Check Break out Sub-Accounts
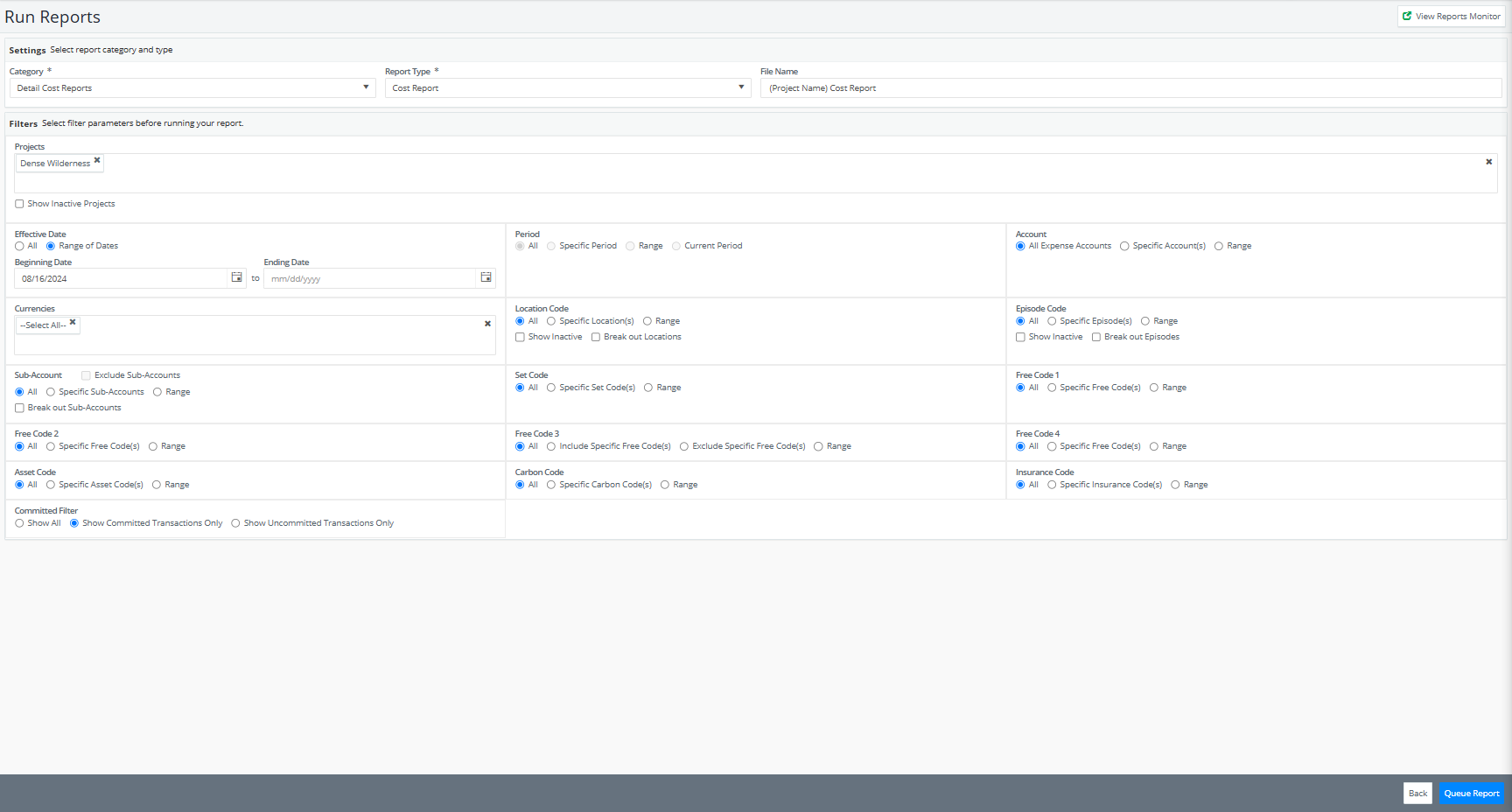This screenshot has height=812, width=1512. tap(19, 408)
